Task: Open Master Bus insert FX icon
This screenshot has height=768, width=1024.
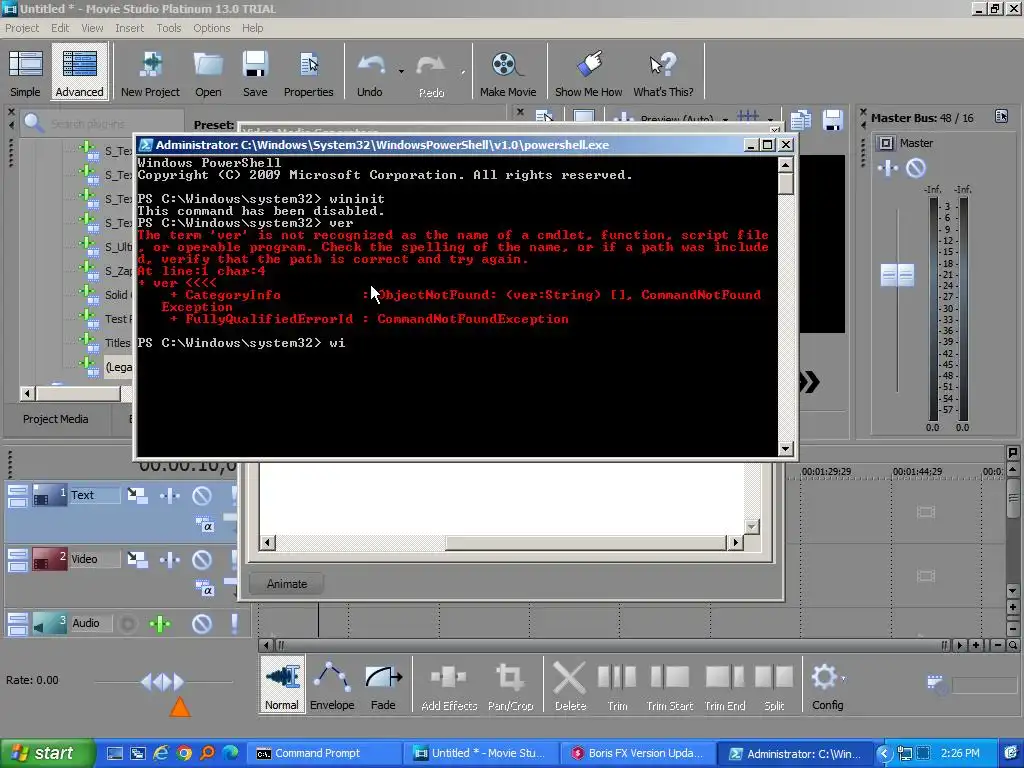Action: click(888, 168)
